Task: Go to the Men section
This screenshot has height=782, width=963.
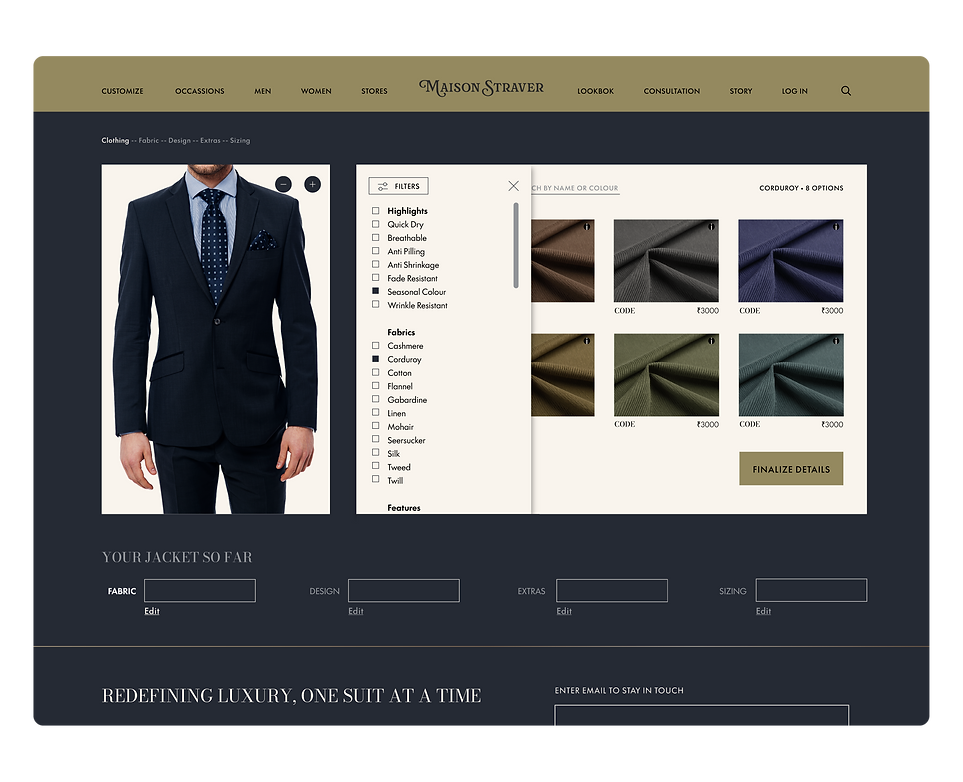Action: click(x=263, y=91)
